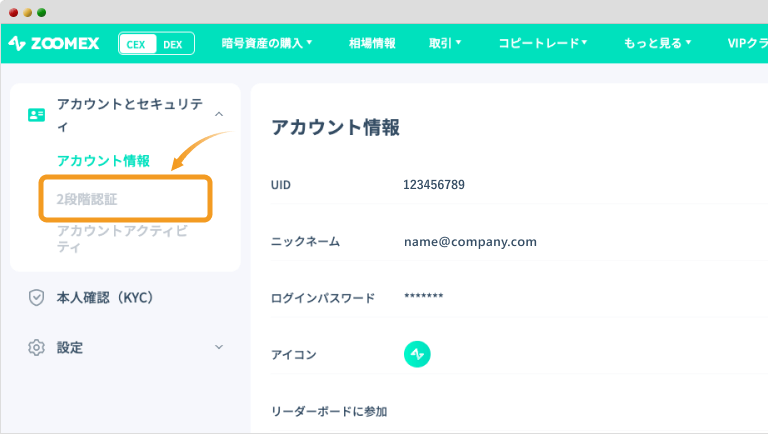Click the リーダーボードに参加 label
This screenshot has width=768, height=434.
tap(329, 411)
